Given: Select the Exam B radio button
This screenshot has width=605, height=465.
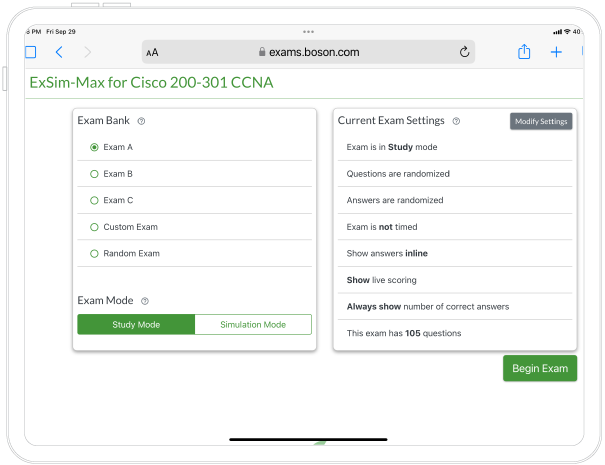Looking at the screenshot, I should (94, 174).
